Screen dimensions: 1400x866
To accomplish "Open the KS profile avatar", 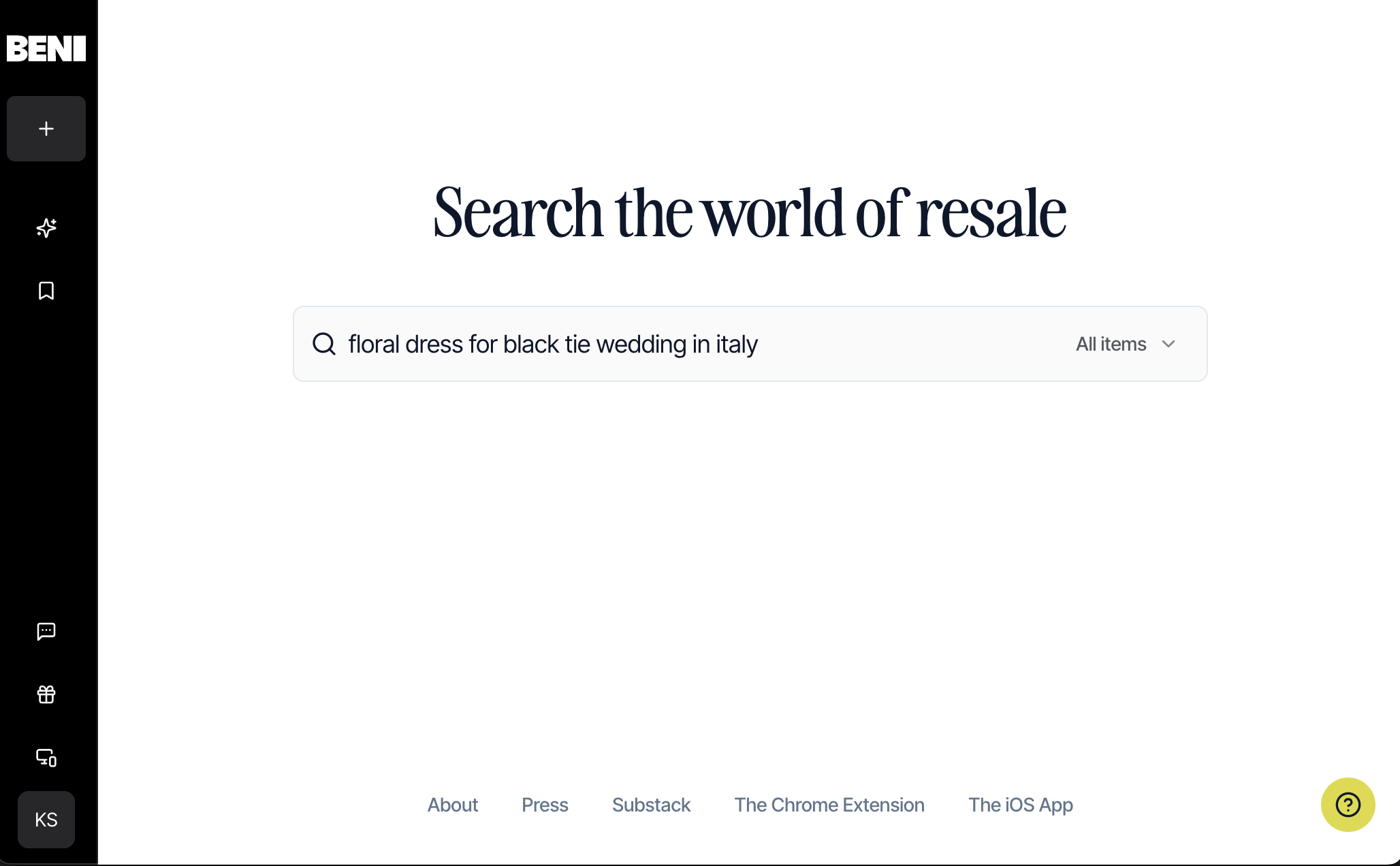I will pyautogui.click(x=46, y=820).
